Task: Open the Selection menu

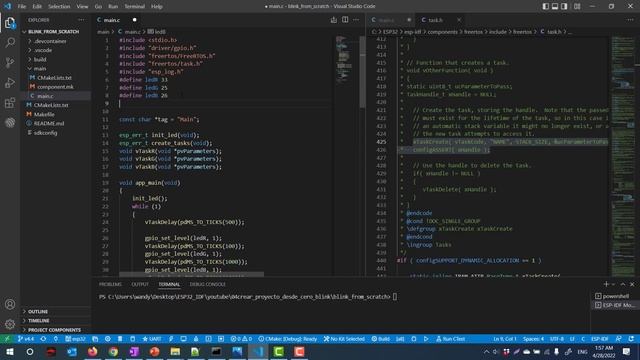Action: click(59, 6)
